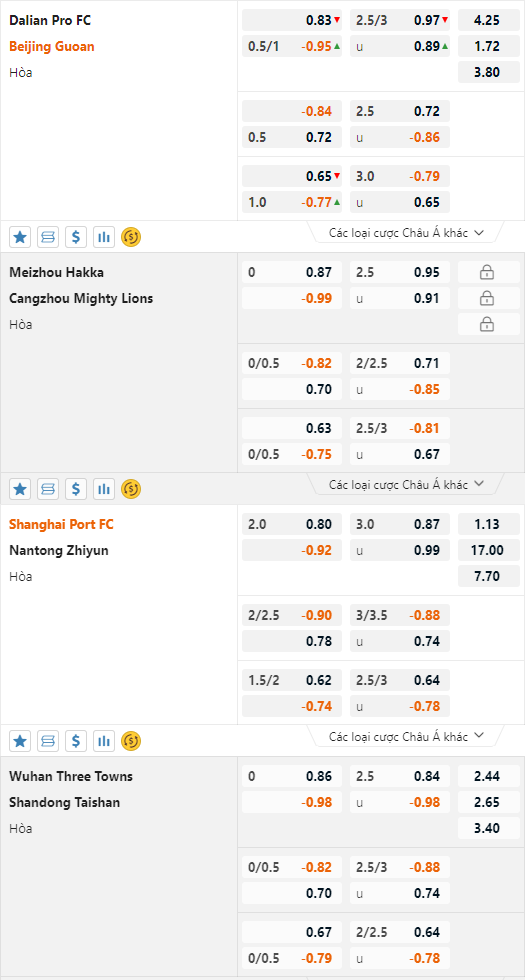The width and height of the screenshot is (525, 980).
Task: Open the list view icon below Meizhou Hakka match
Action: click(48, 489)
